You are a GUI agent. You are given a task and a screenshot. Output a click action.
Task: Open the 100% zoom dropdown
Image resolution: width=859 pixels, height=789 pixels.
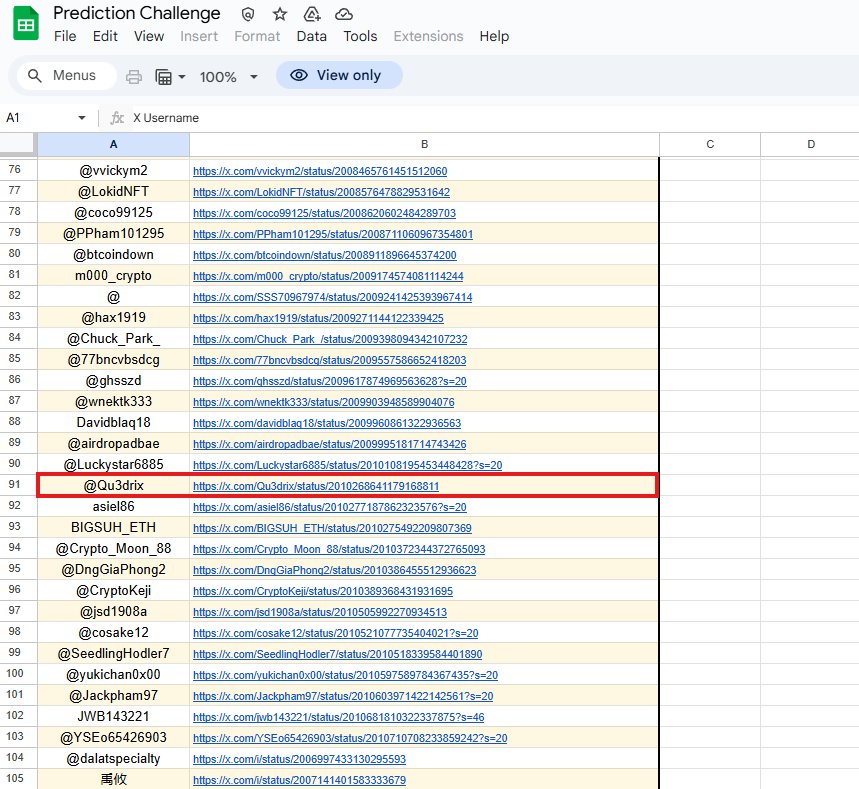click(x=228, y=77)
